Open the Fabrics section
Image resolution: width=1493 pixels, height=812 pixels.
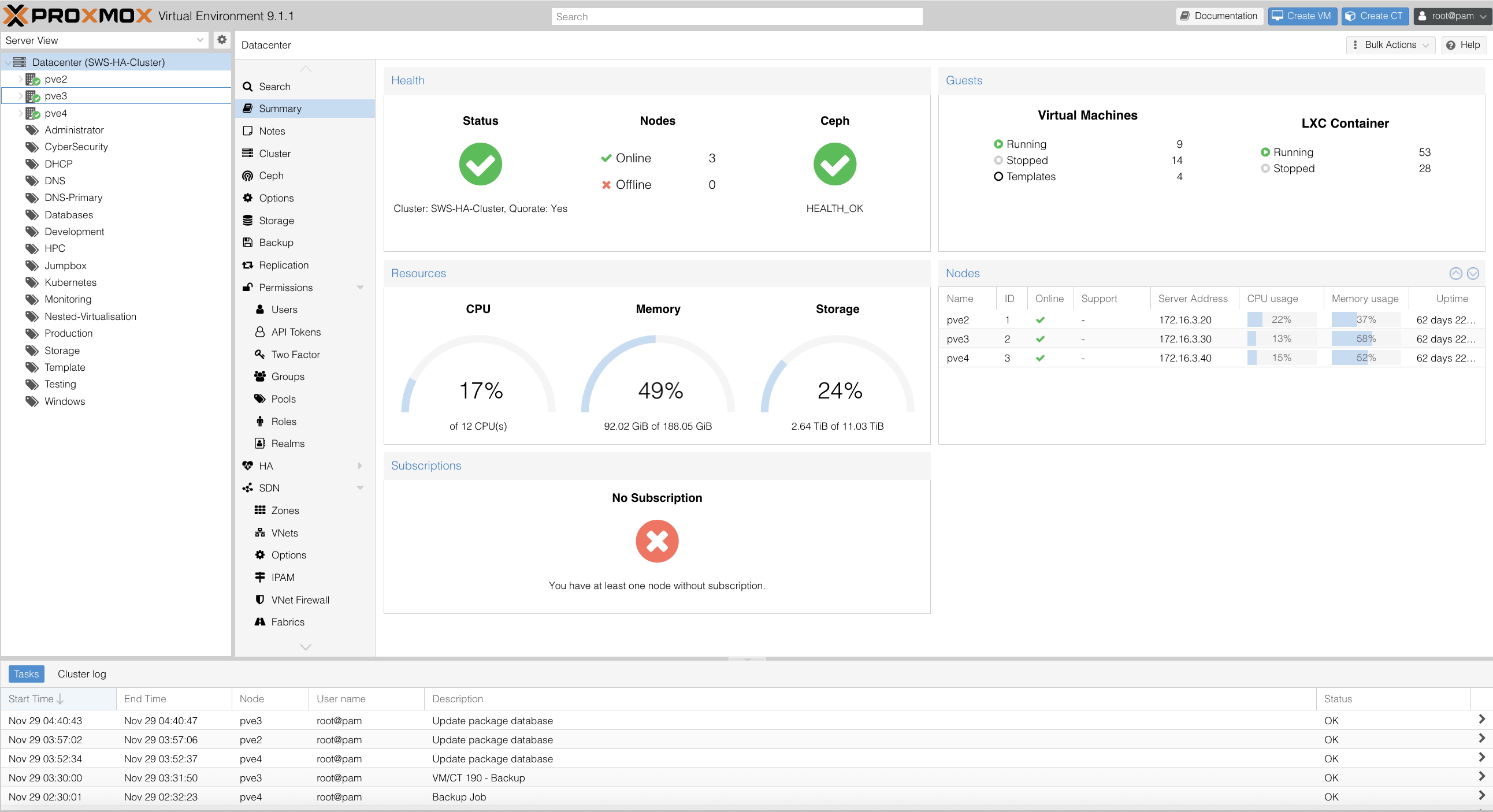[287, 622]
